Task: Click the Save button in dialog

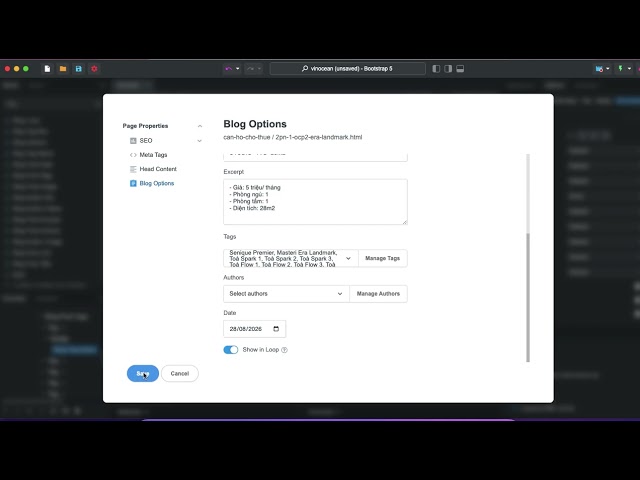Action: (x=143, y=373)
